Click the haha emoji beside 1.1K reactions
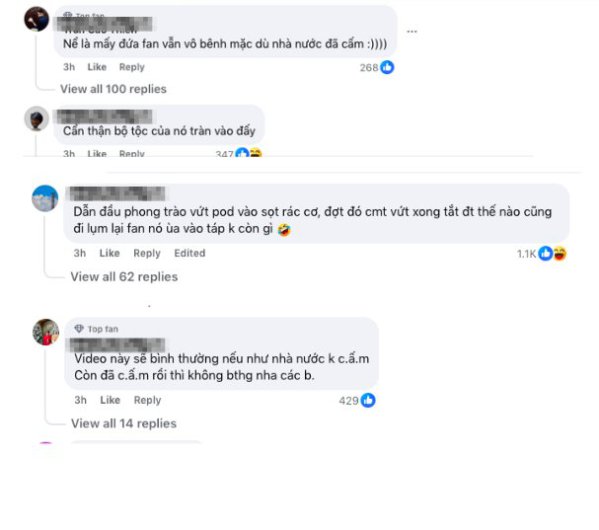Image resolution: width=599 pixels, height=530 pixels. [560, 253]
